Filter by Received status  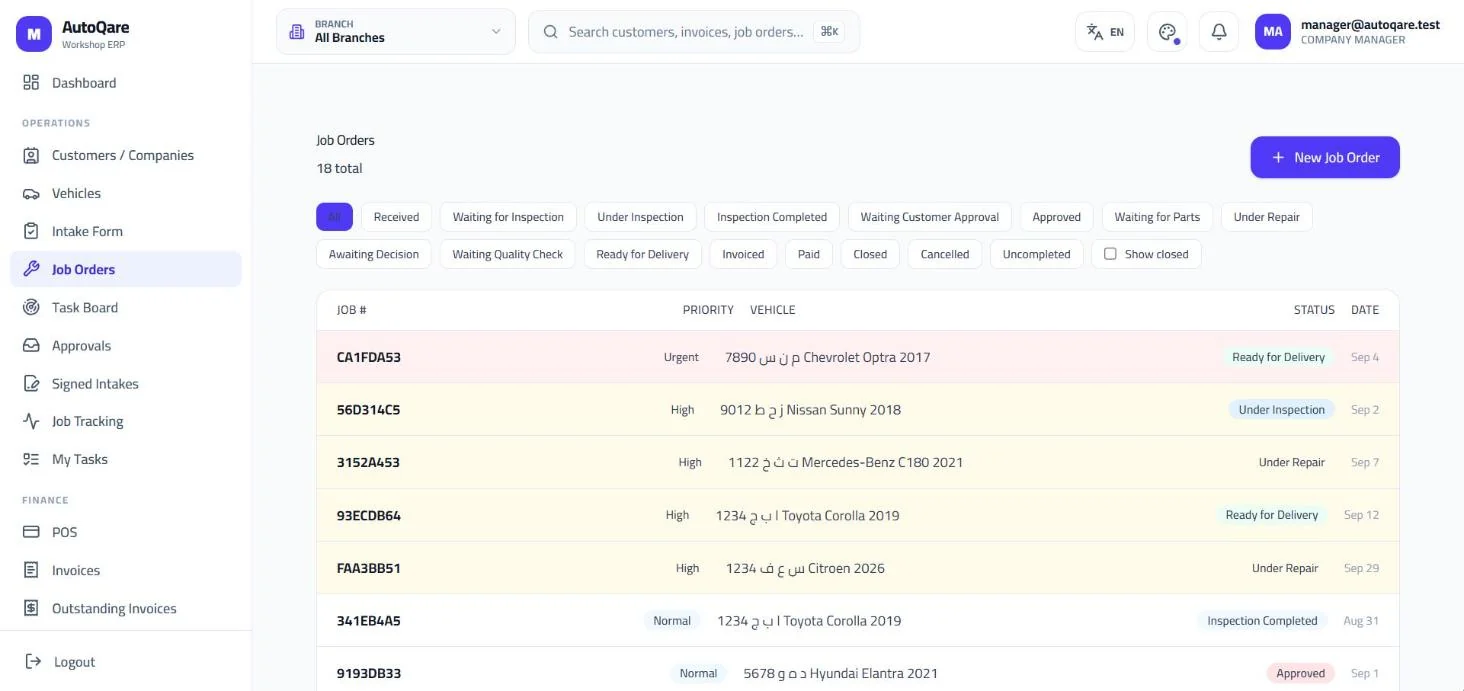[x=396, y=217]
